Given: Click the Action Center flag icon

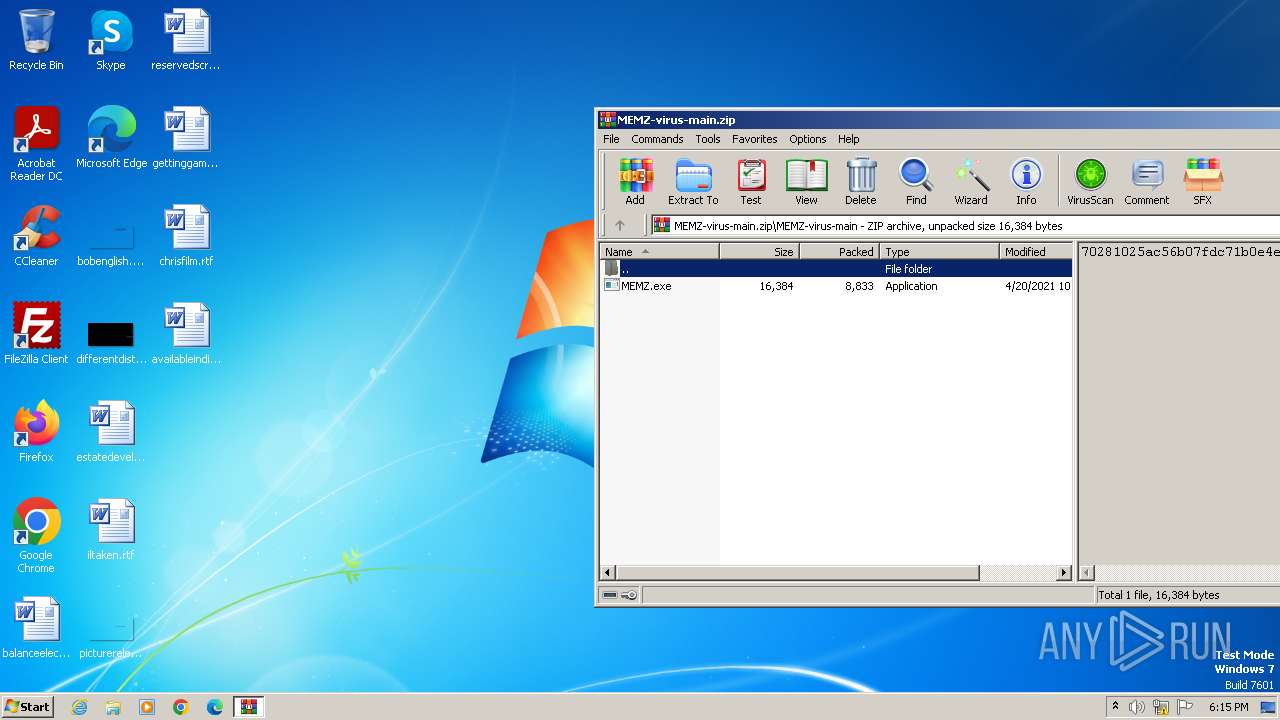Looking at the screenshot, I should click(x=1185, y=707).
